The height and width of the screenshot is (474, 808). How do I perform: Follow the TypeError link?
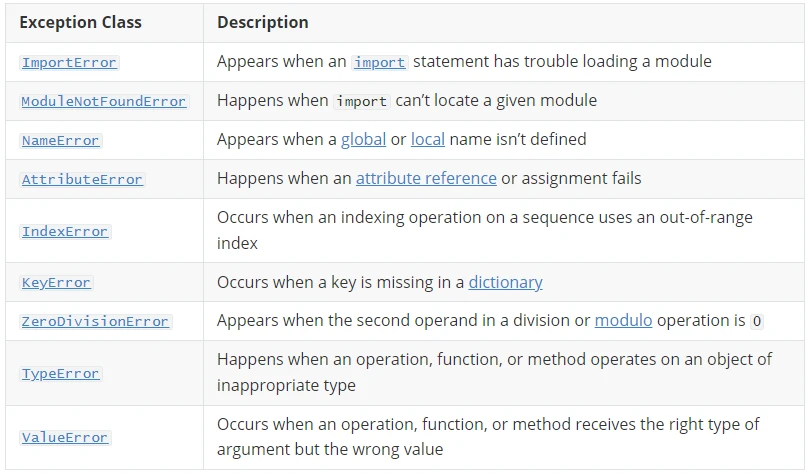pos(61,373)
